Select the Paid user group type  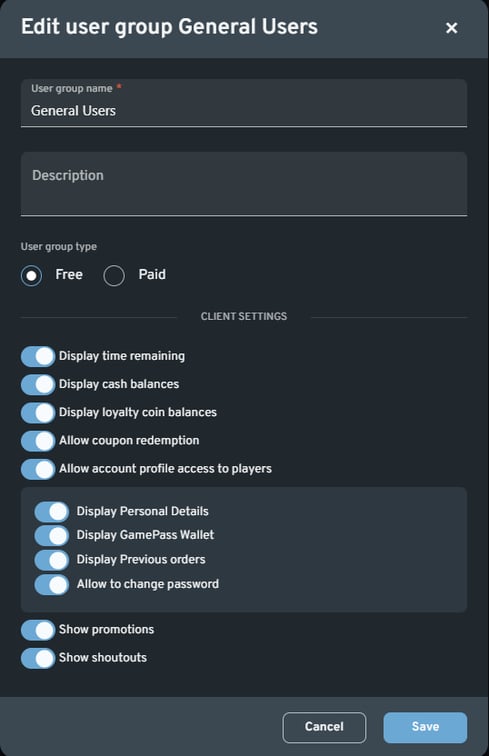point(114,276)
